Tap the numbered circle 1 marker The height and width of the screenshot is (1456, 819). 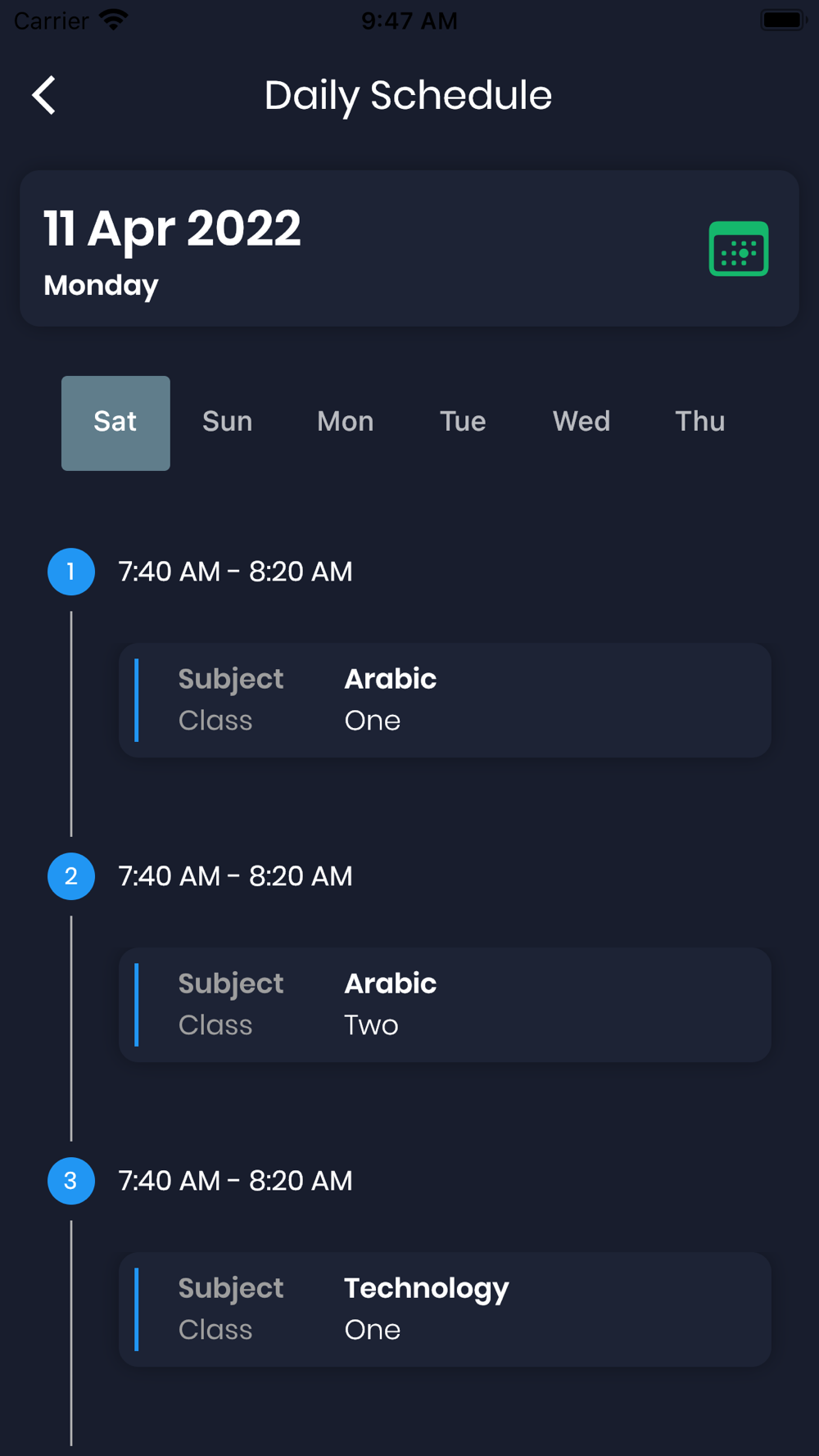(x=71, y=572)
